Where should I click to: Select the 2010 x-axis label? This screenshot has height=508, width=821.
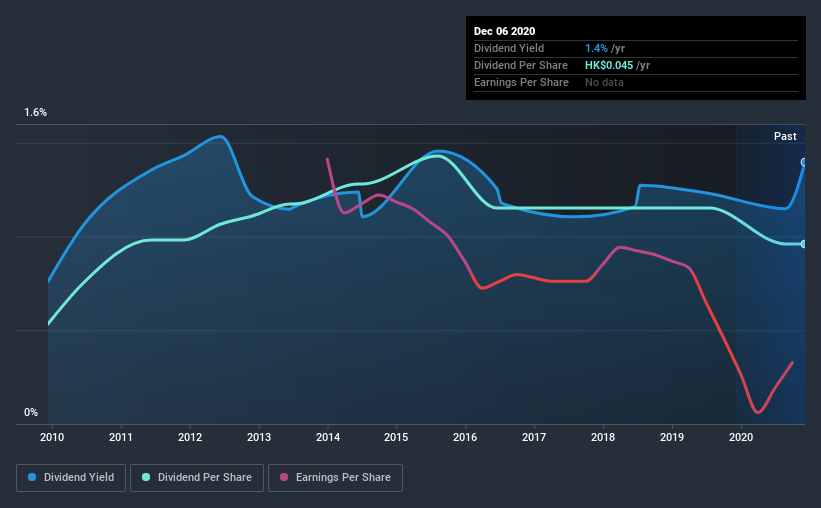point(52,437)
